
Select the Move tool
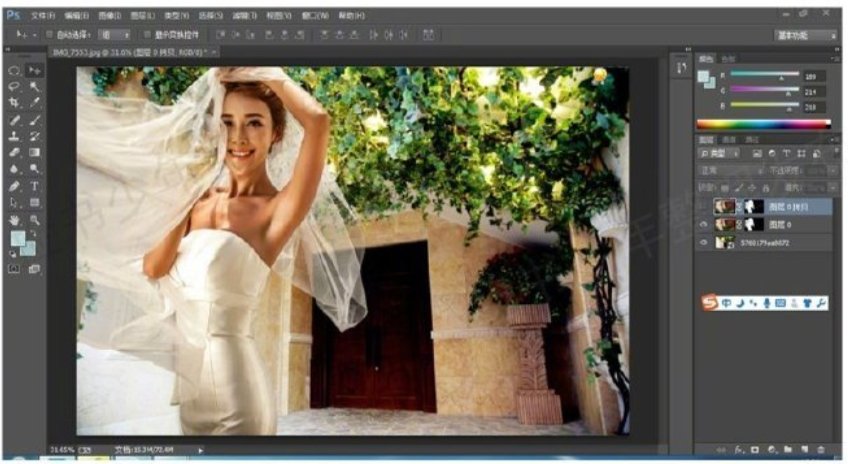35,71
